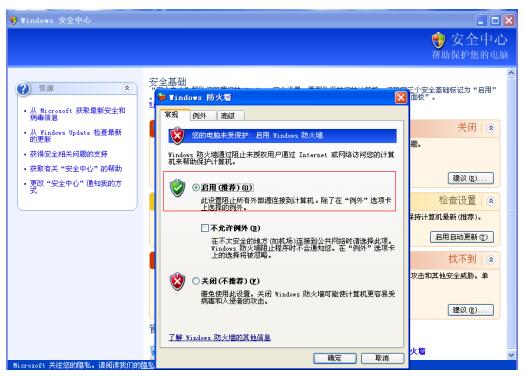Click the Windows 防火墙 dialog title icon
Viewport: 525px width, 377px height.
pos(162,97)
